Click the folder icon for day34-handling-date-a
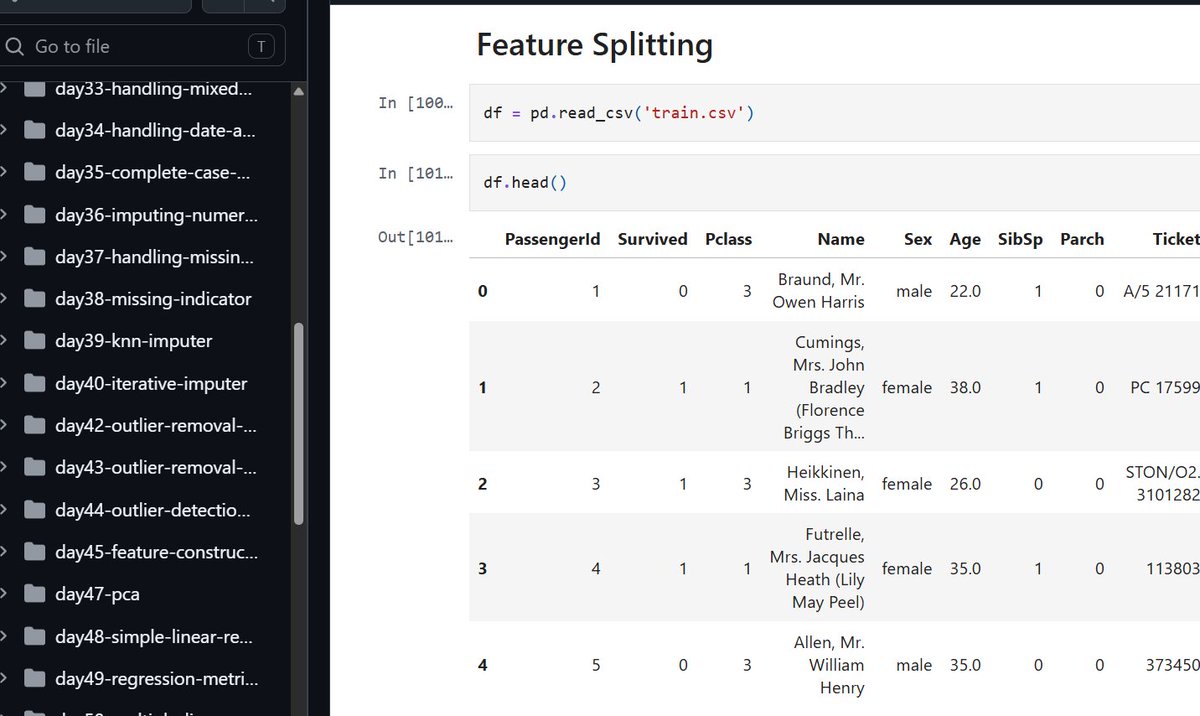The width and height of the screenshot is (1200, 716). 35,130
